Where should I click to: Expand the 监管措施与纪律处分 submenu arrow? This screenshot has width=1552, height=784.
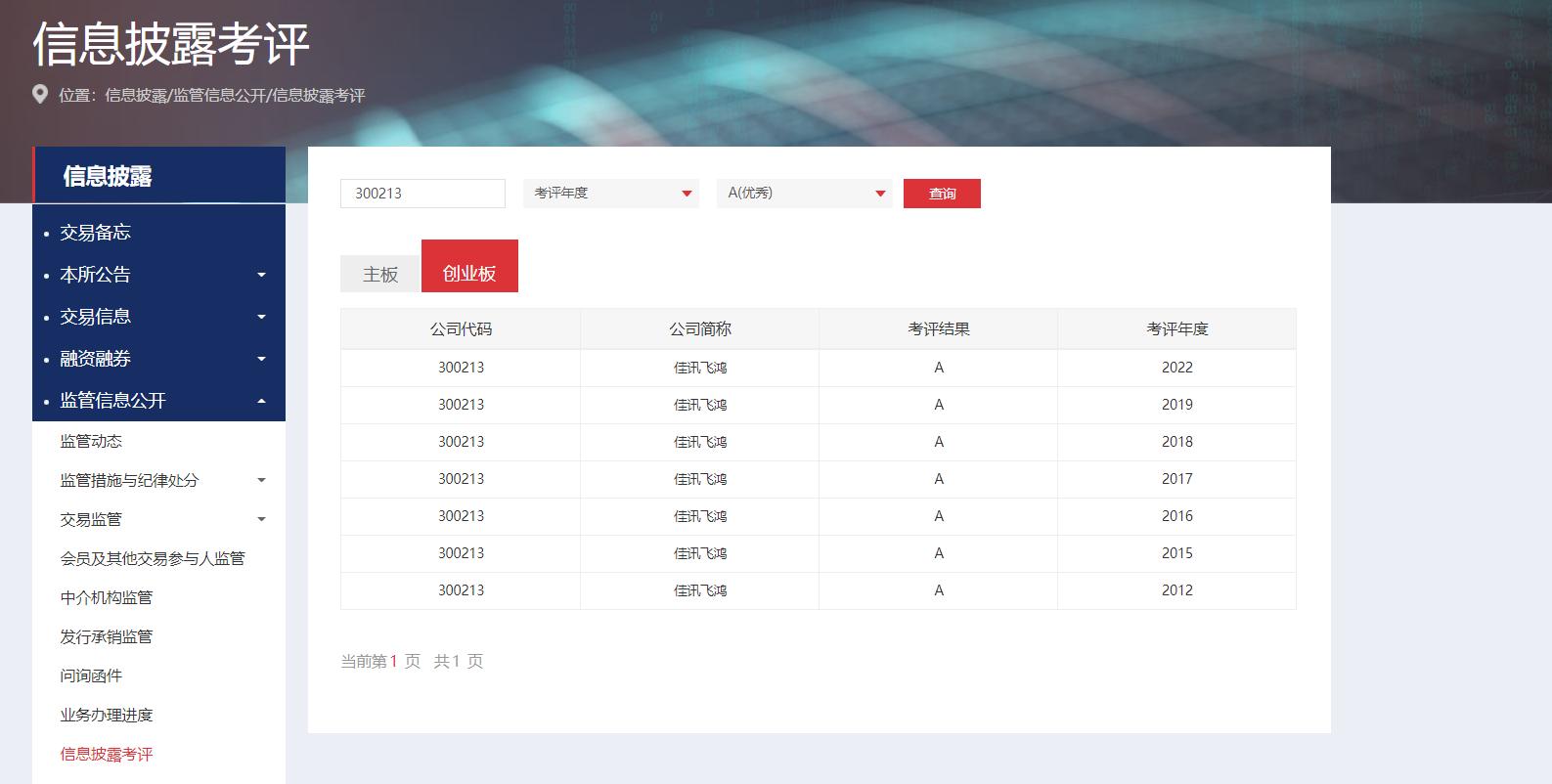261,481
